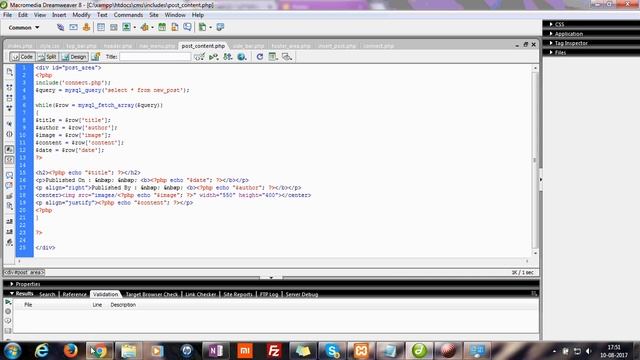640x360 pixels.
Task: Click the Images insert icon
Action: (127, 27)
